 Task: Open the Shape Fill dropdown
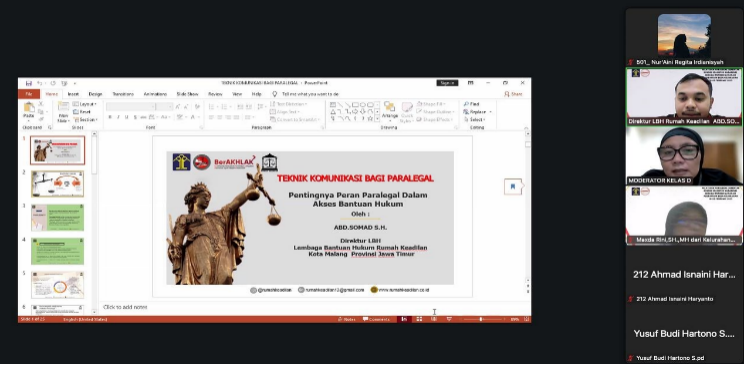[431, 104]
